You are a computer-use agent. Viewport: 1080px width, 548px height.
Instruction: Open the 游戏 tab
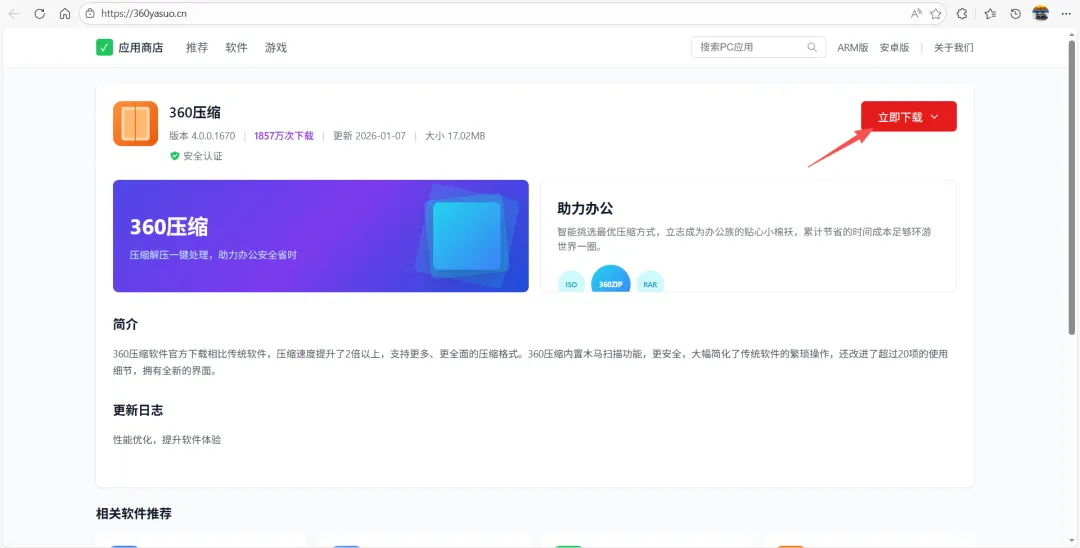pyautogui.click(x=276, y=48)
